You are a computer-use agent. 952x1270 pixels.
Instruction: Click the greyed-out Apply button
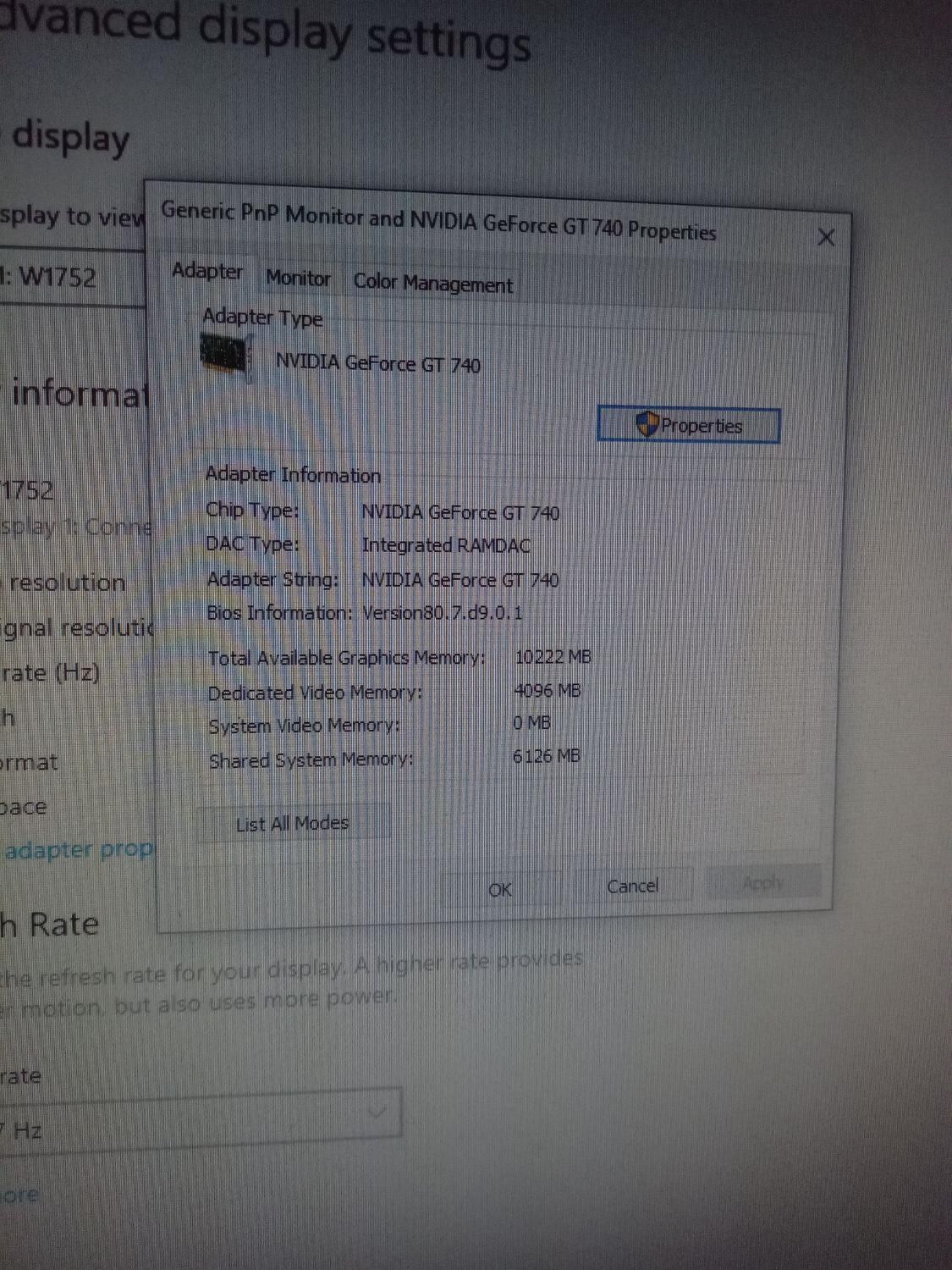763,882
